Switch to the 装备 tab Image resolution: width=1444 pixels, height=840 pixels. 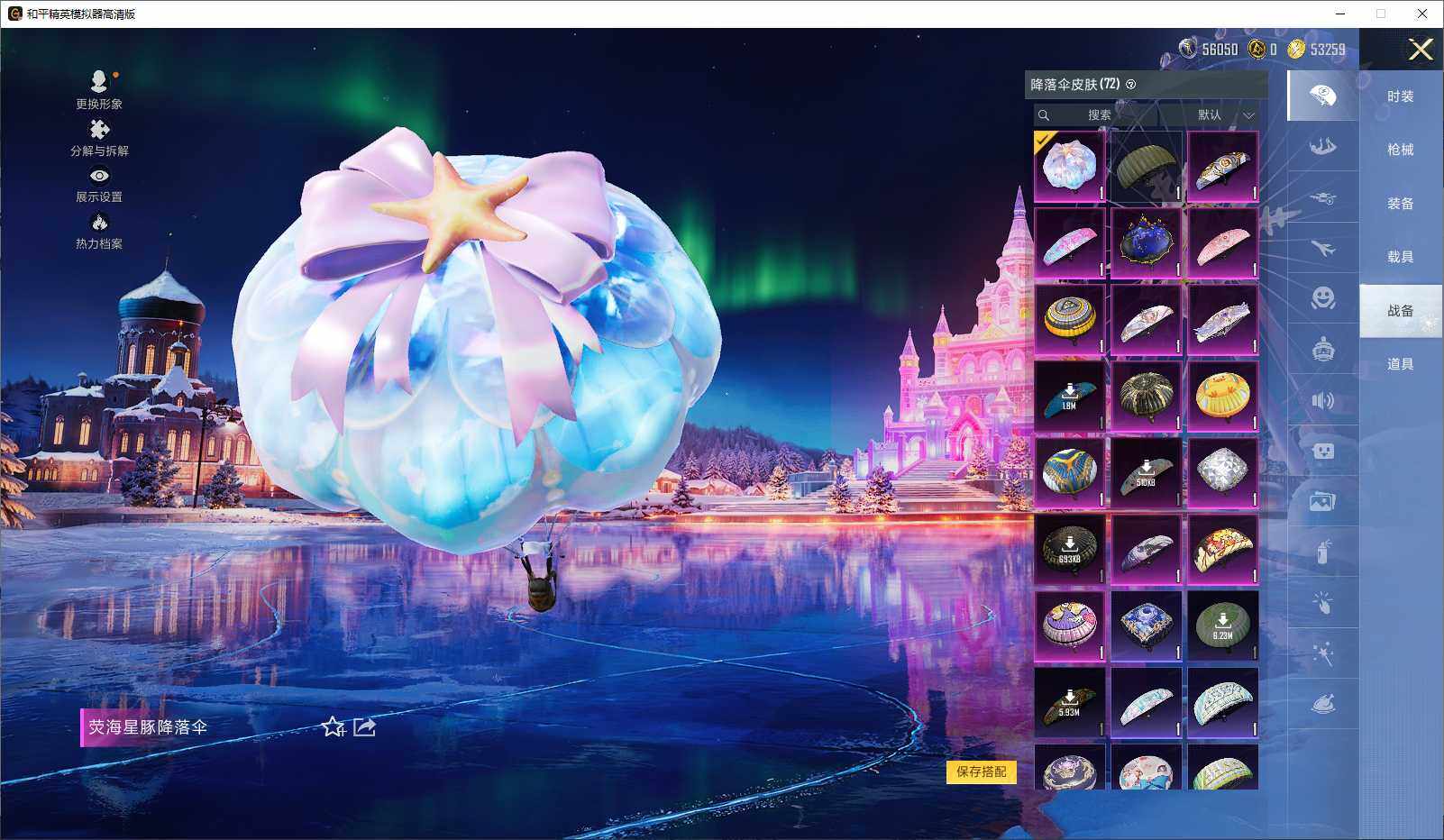[x=1400, y=204]
